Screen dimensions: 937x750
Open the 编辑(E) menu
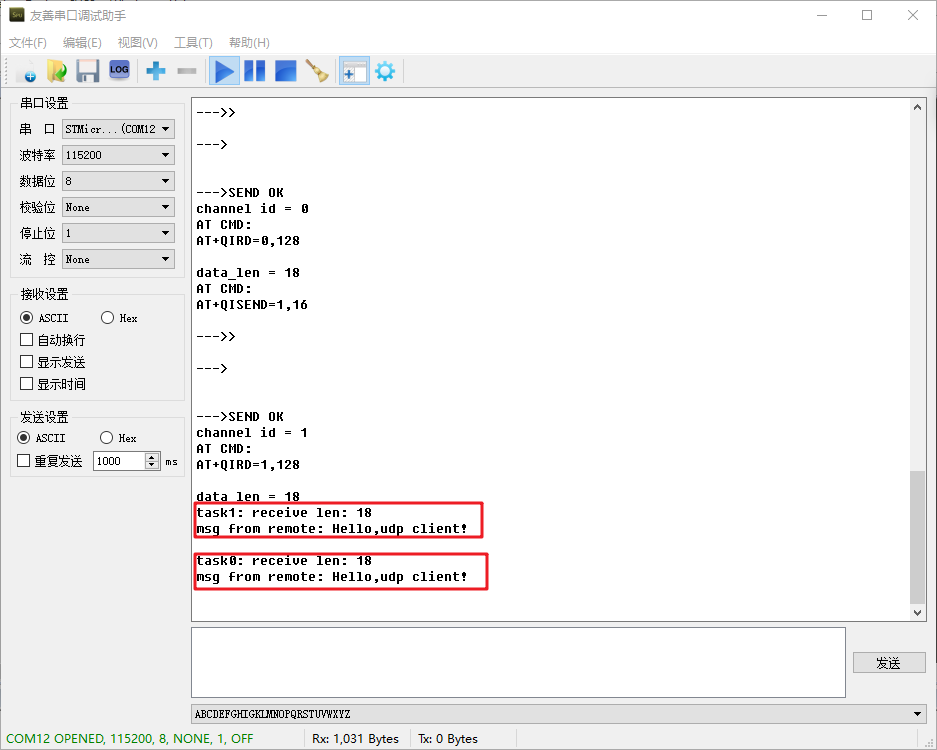[82, 42]
